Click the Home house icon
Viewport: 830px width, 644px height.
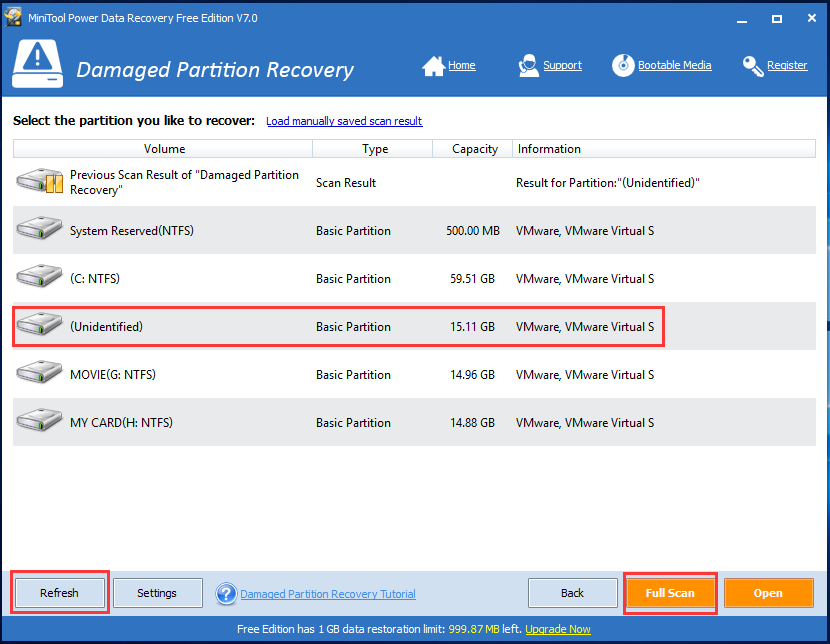[x=433, y=66]
